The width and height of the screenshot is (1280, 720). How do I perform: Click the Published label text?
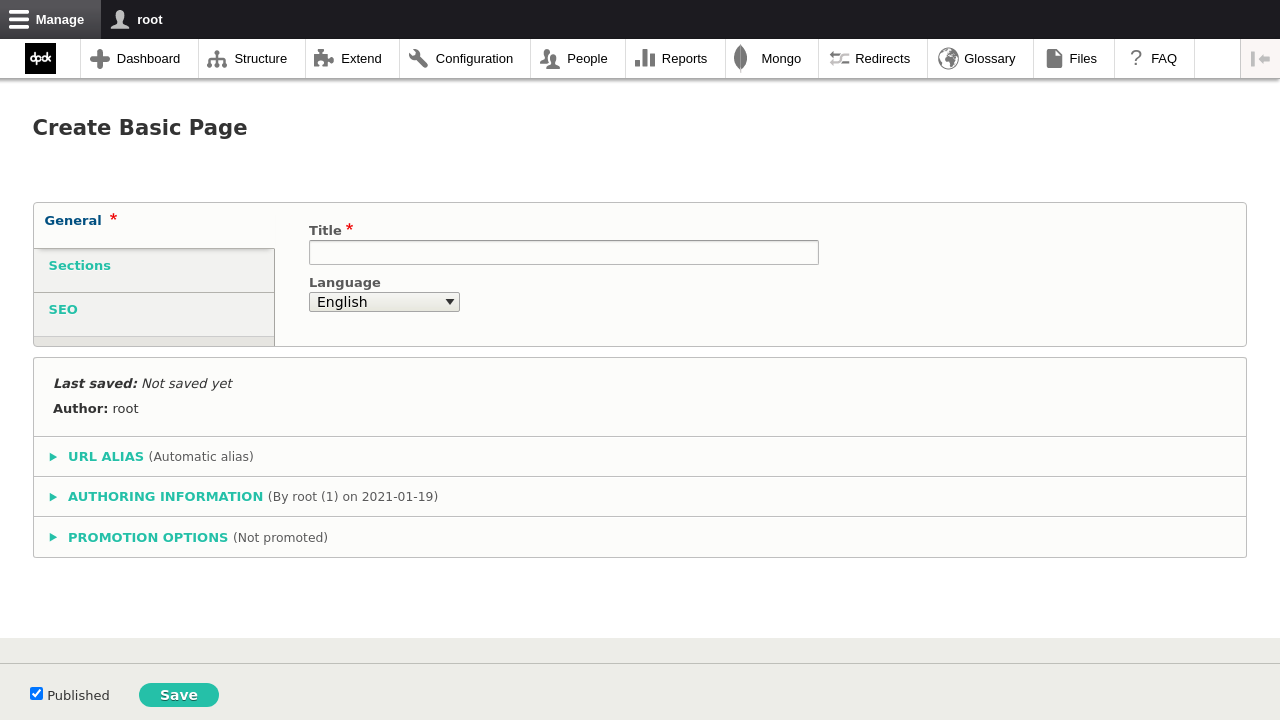[x=78, y=696]
